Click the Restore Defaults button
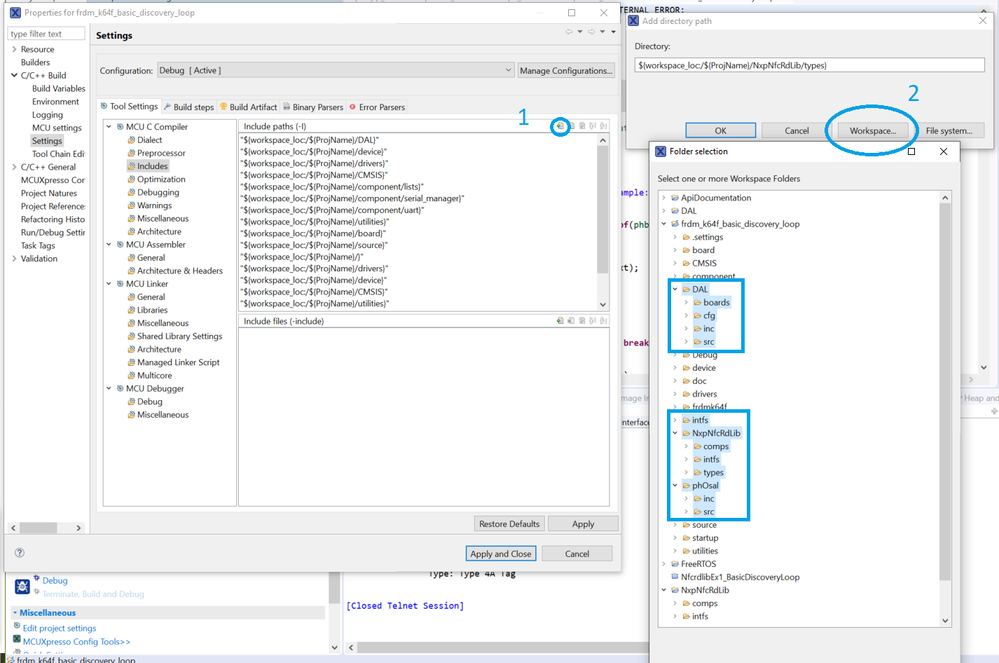The height and width of the screenshot is (663, 999). tap(509, 524)
